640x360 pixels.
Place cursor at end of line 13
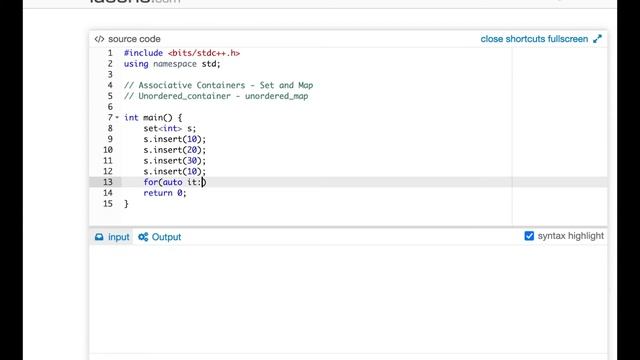[204, 182]
